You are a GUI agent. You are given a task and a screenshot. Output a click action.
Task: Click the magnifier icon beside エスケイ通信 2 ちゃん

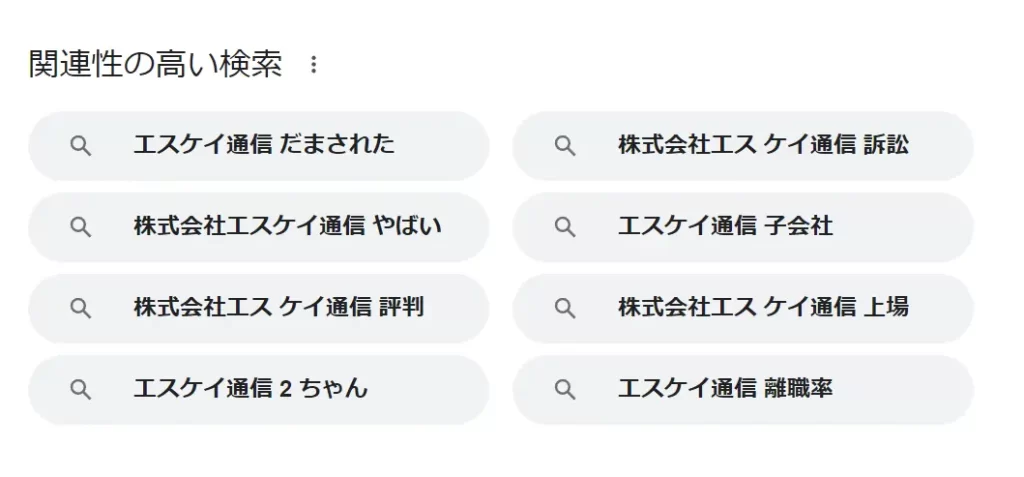81,389
